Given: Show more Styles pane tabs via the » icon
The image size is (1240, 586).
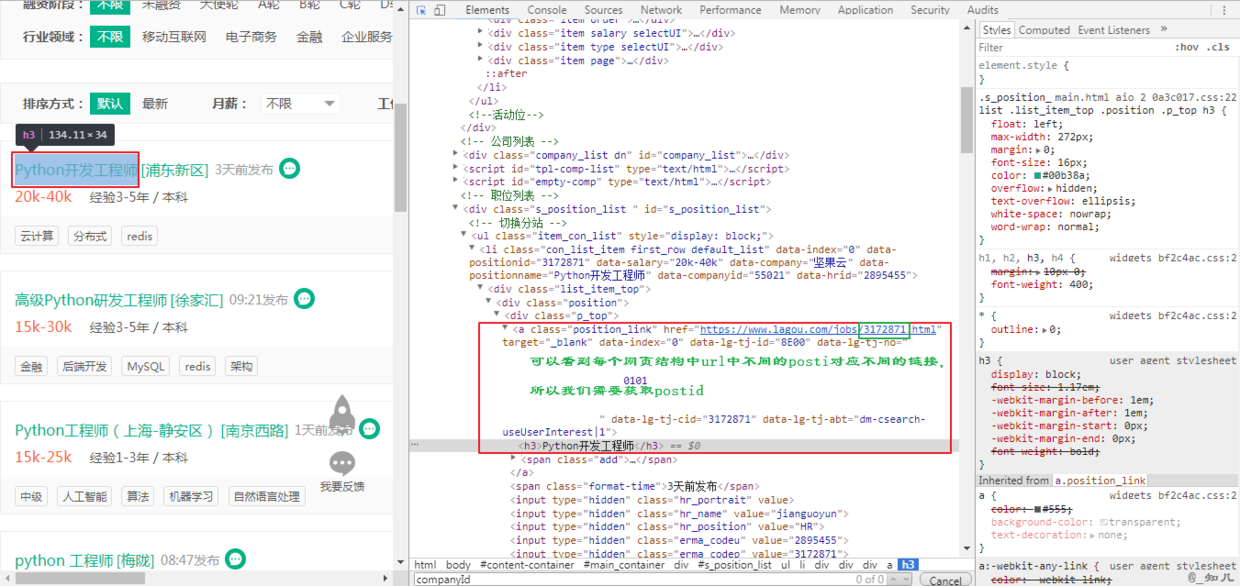Looking at the screenshot, I should coord(1162,30).
